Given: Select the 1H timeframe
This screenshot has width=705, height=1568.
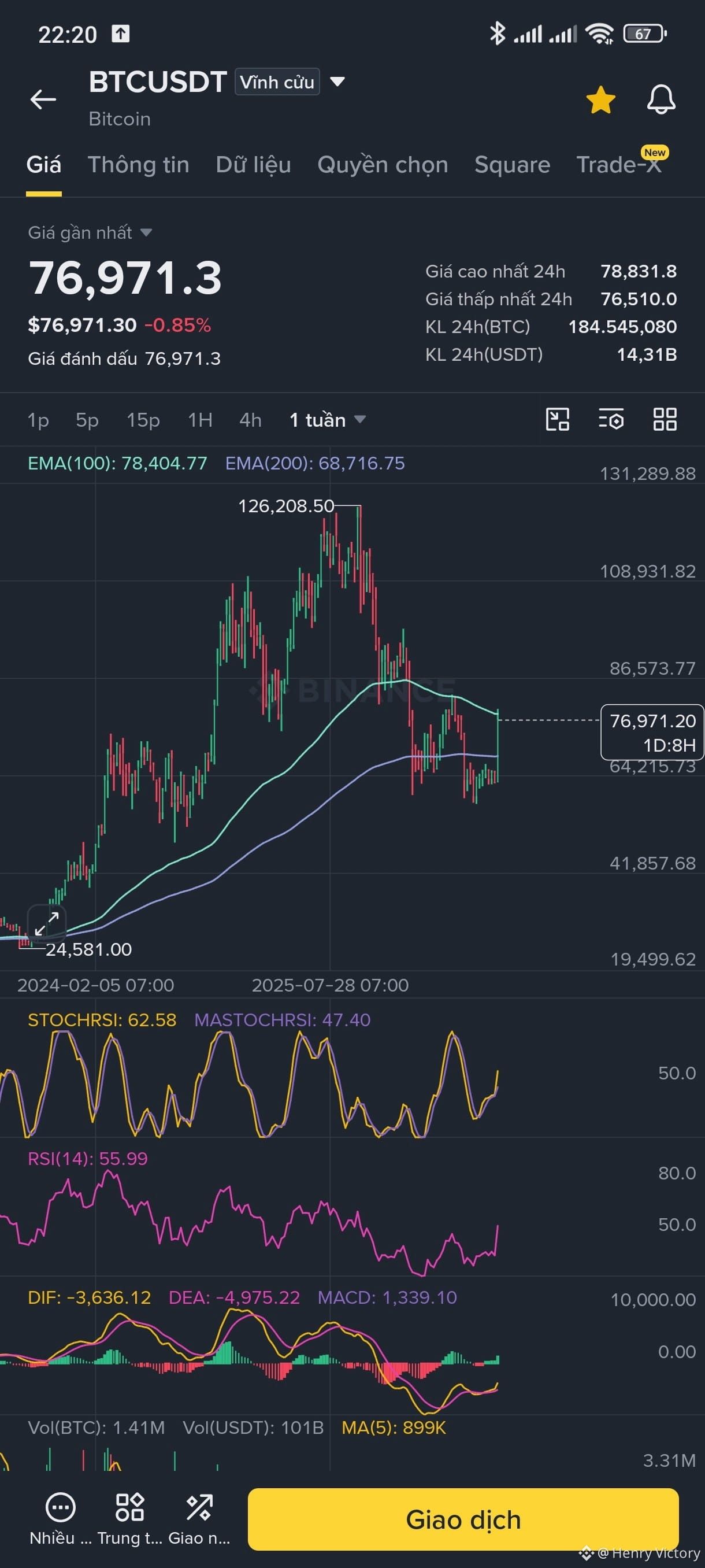Looking at the screenshot, I should 200,420.
